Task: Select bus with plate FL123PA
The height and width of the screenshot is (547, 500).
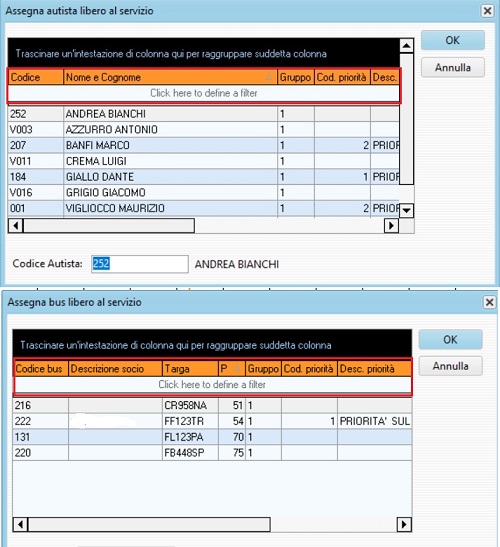Action: (x=212, y=437)
